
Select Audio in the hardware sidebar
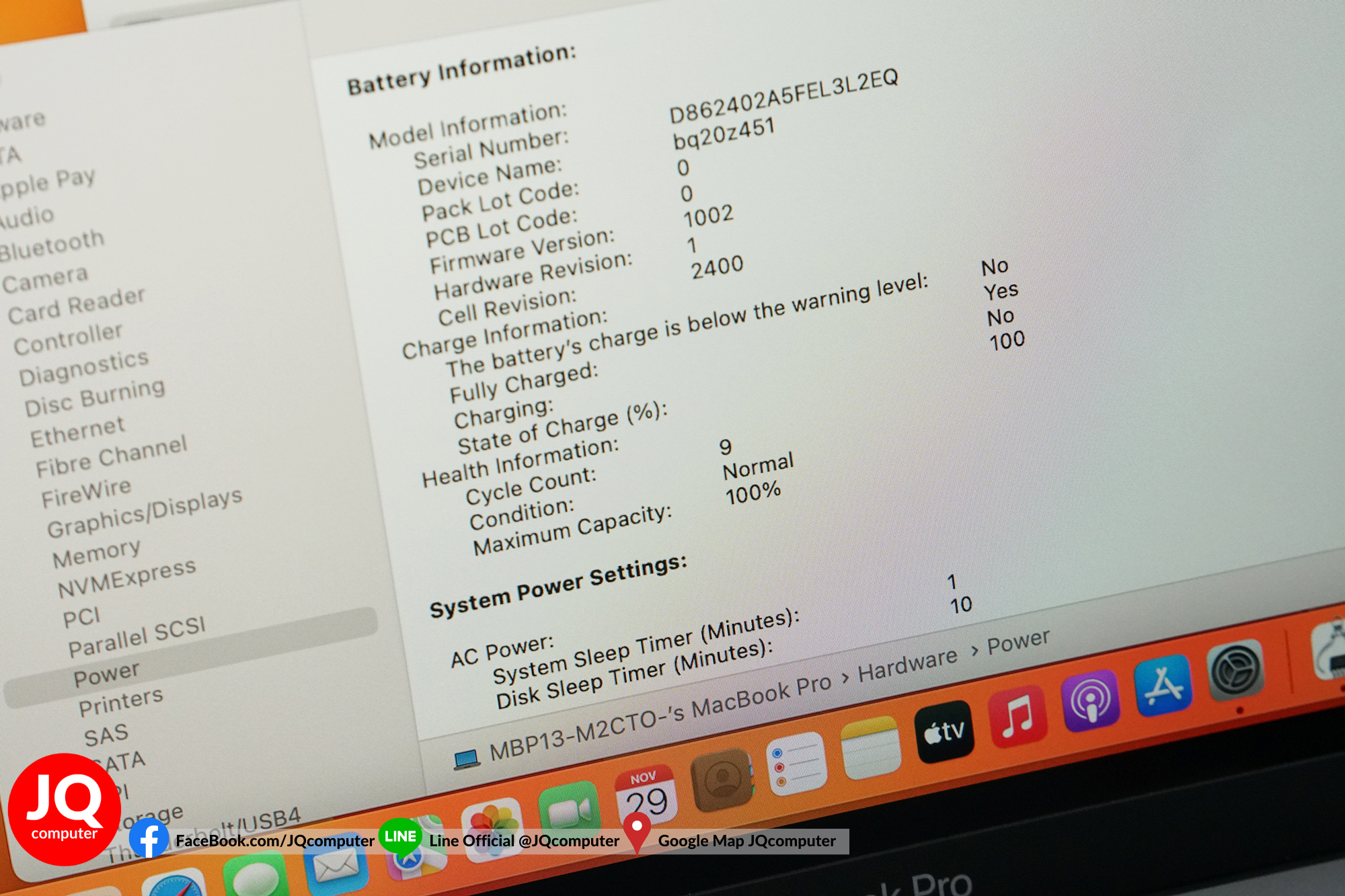26,217
